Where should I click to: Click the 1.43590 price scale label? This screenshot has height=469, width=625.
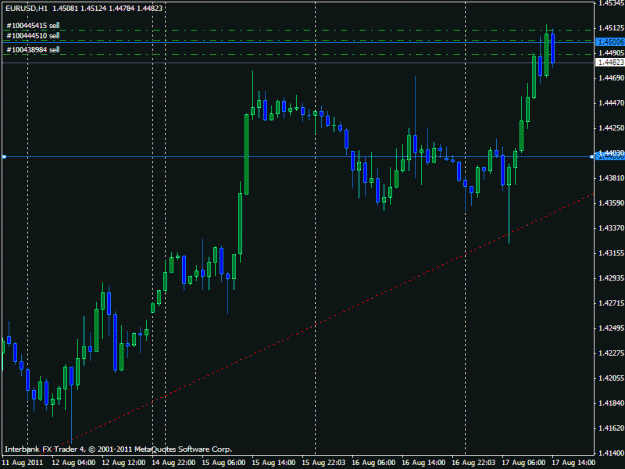[611, 203]
